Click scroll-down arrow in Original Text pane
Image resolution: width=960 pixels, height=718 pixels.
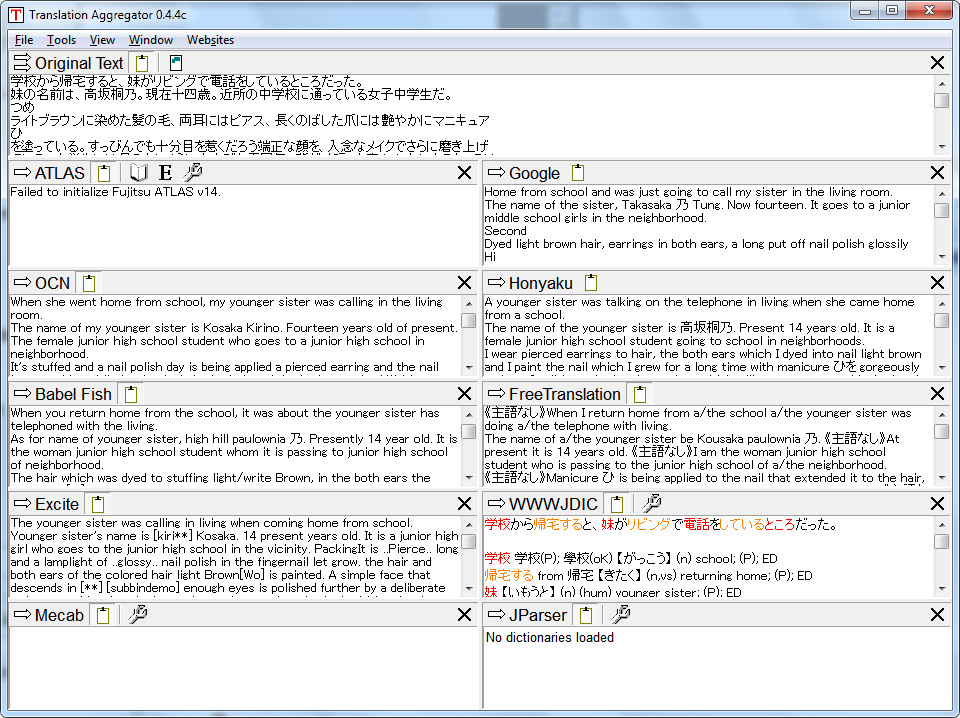pos(942,147)
